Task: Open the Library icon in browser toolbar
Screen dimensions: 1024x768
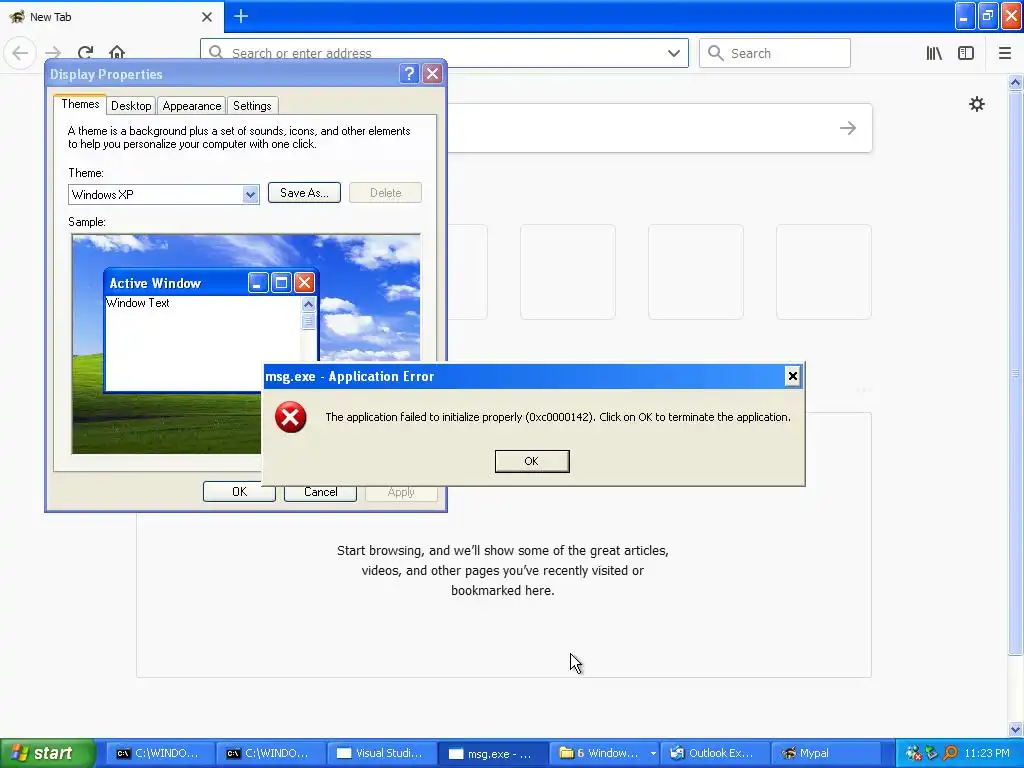Action: [x=934, y=53]
